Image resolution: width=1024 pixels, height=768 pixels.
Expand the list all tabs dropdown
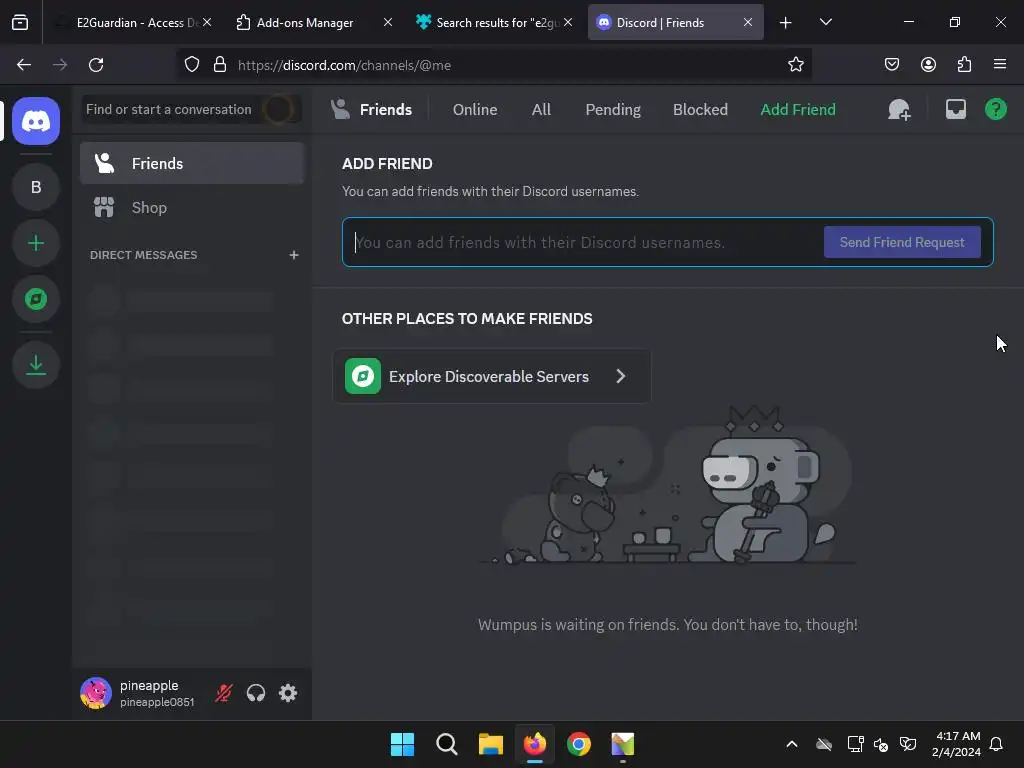coord(825,22)
